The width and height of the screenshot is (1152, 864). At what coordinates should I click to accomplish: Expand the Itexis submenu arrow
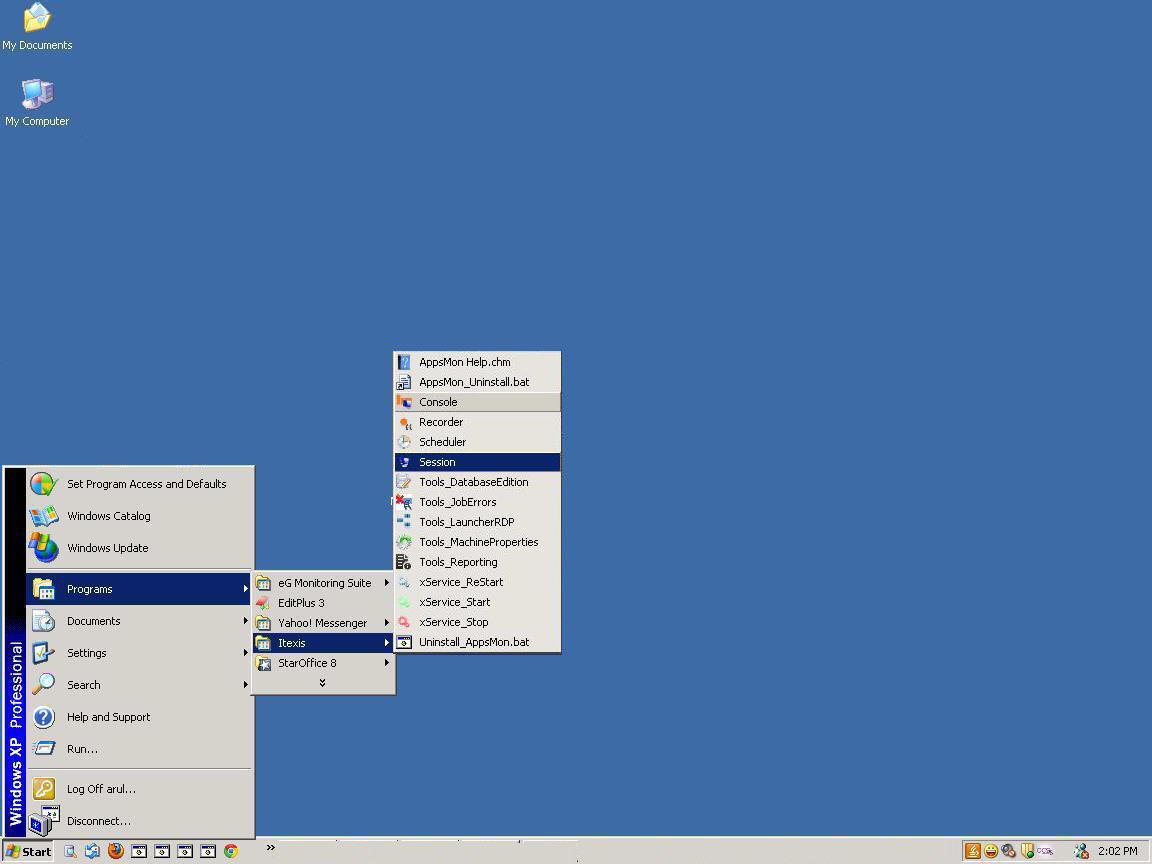[x=386, y=643]
